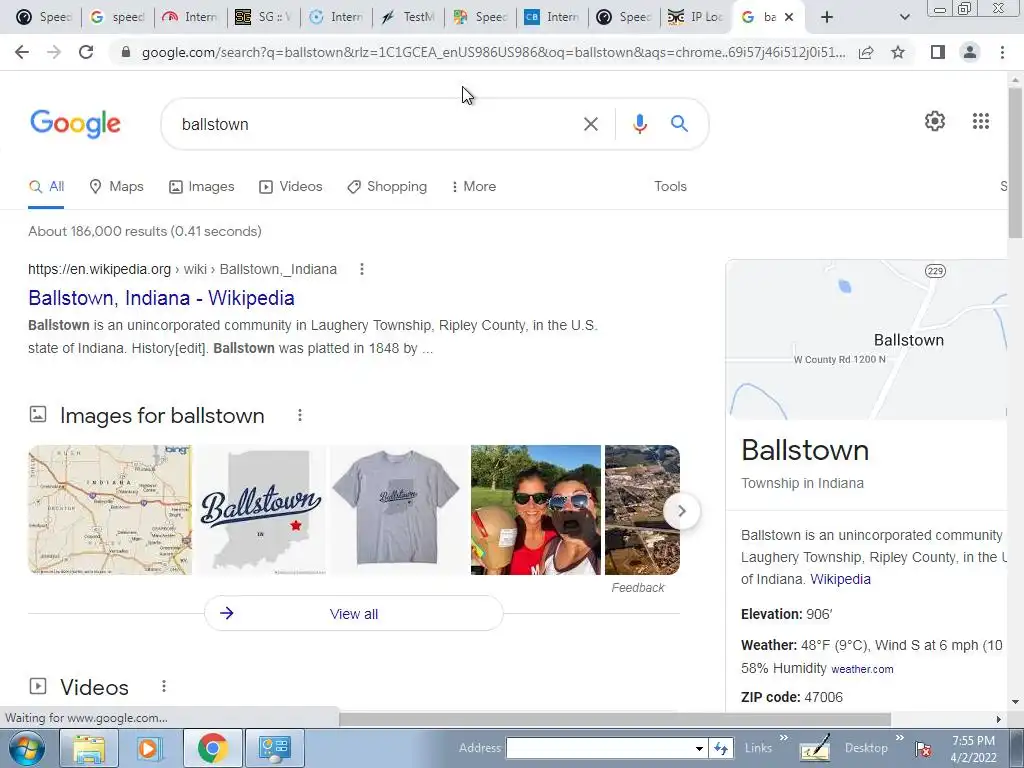Expand the Links toolbar chevron
Screen dimensions: 1024x768
(x=784, y=738)
